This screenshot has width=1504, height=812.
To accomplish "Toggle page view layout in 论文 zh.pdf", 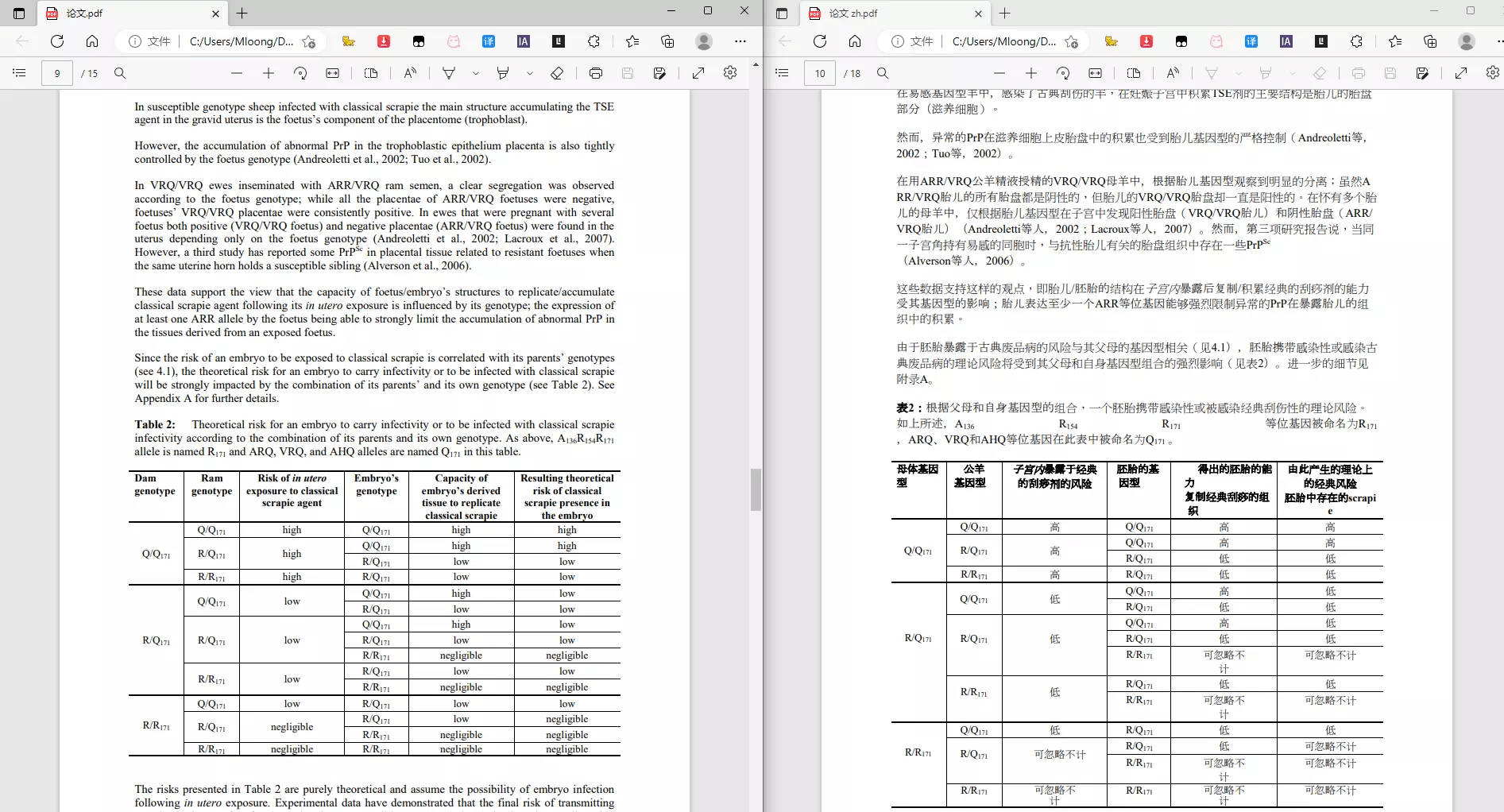I will pos(1134,73).
